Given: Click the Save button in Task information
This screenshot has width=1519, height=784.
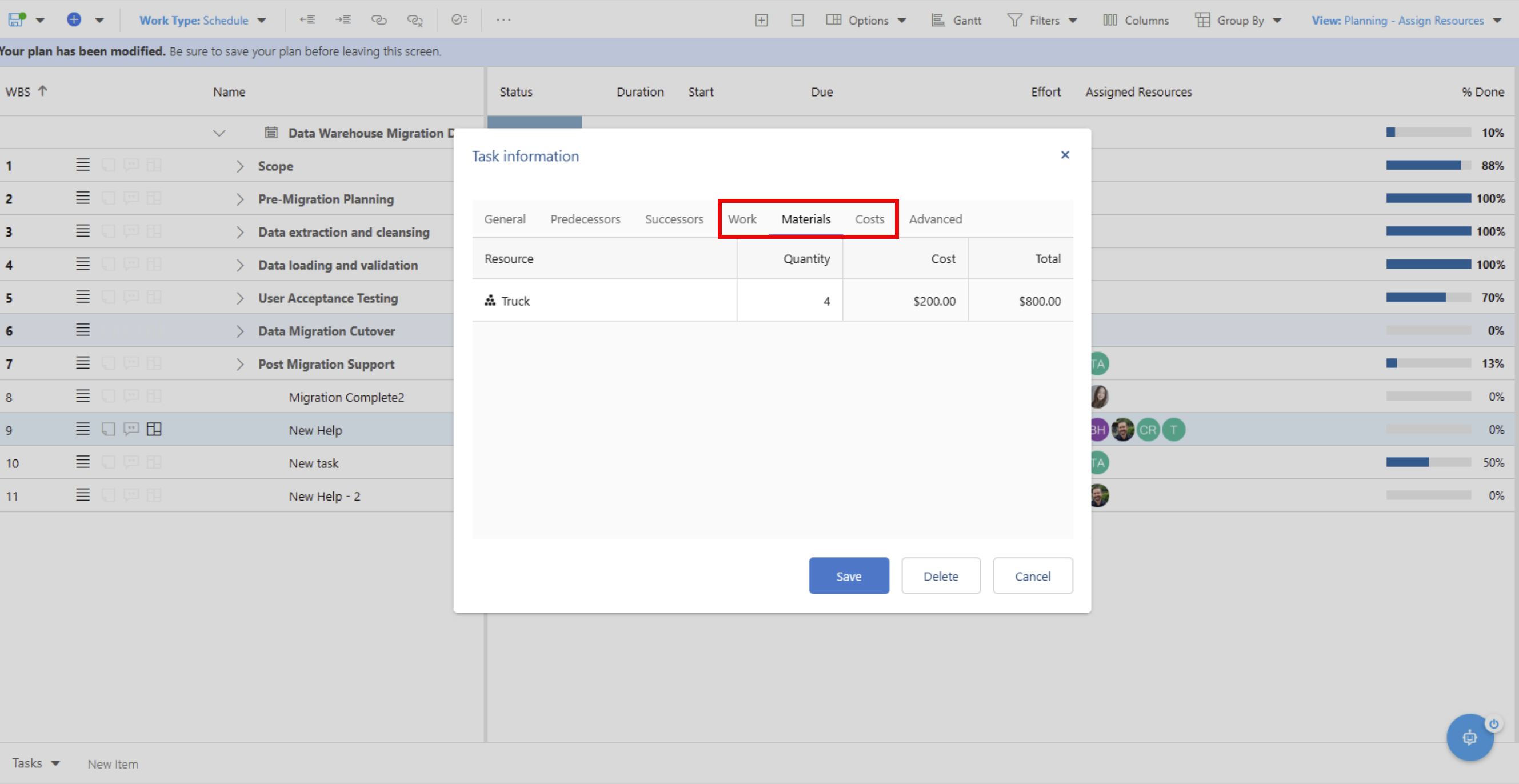Looking at the screenshot, I should click(849, 576).
